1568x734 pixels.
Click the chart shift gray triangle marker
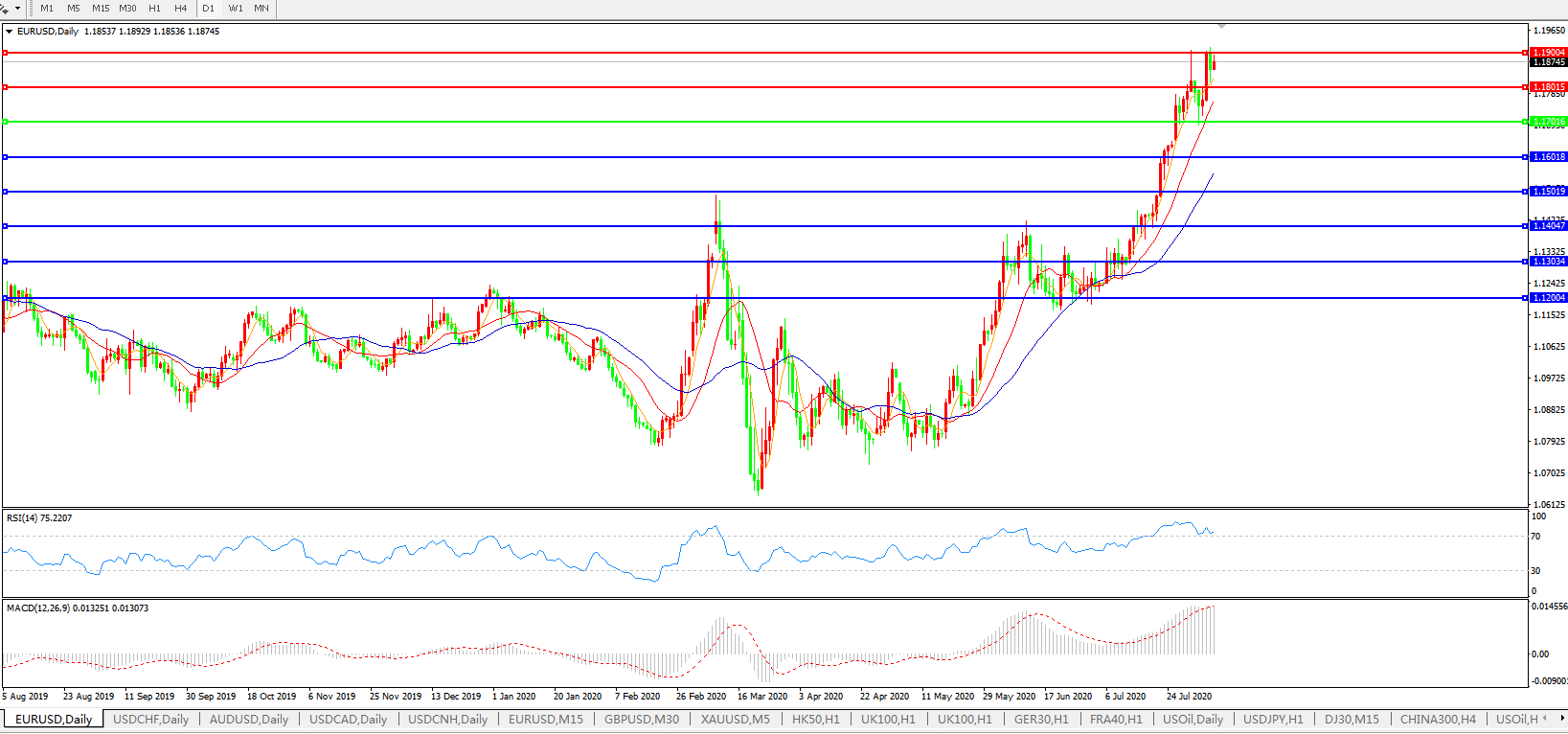tap(1222, 25)
